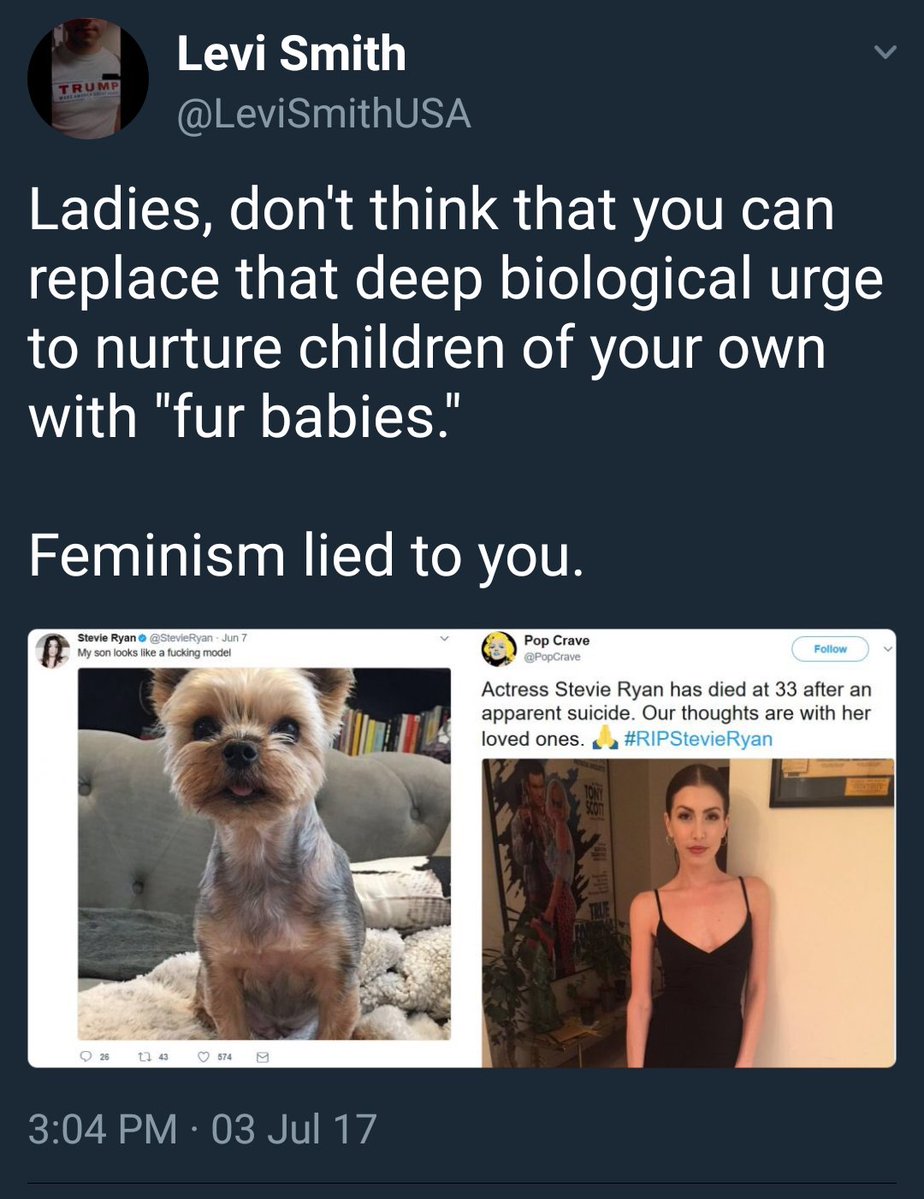
Task: Click the heart like icon showing 574
Action: 203,1057
